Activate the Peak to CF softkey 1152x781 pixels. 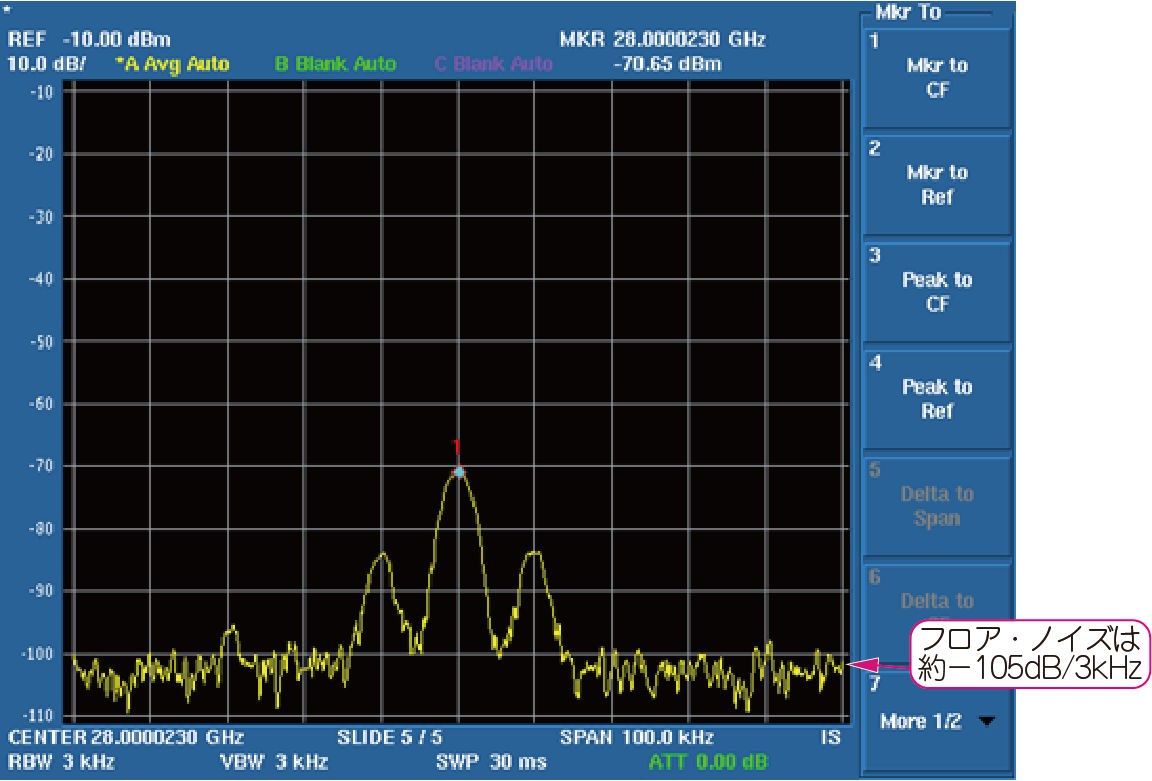936,292
